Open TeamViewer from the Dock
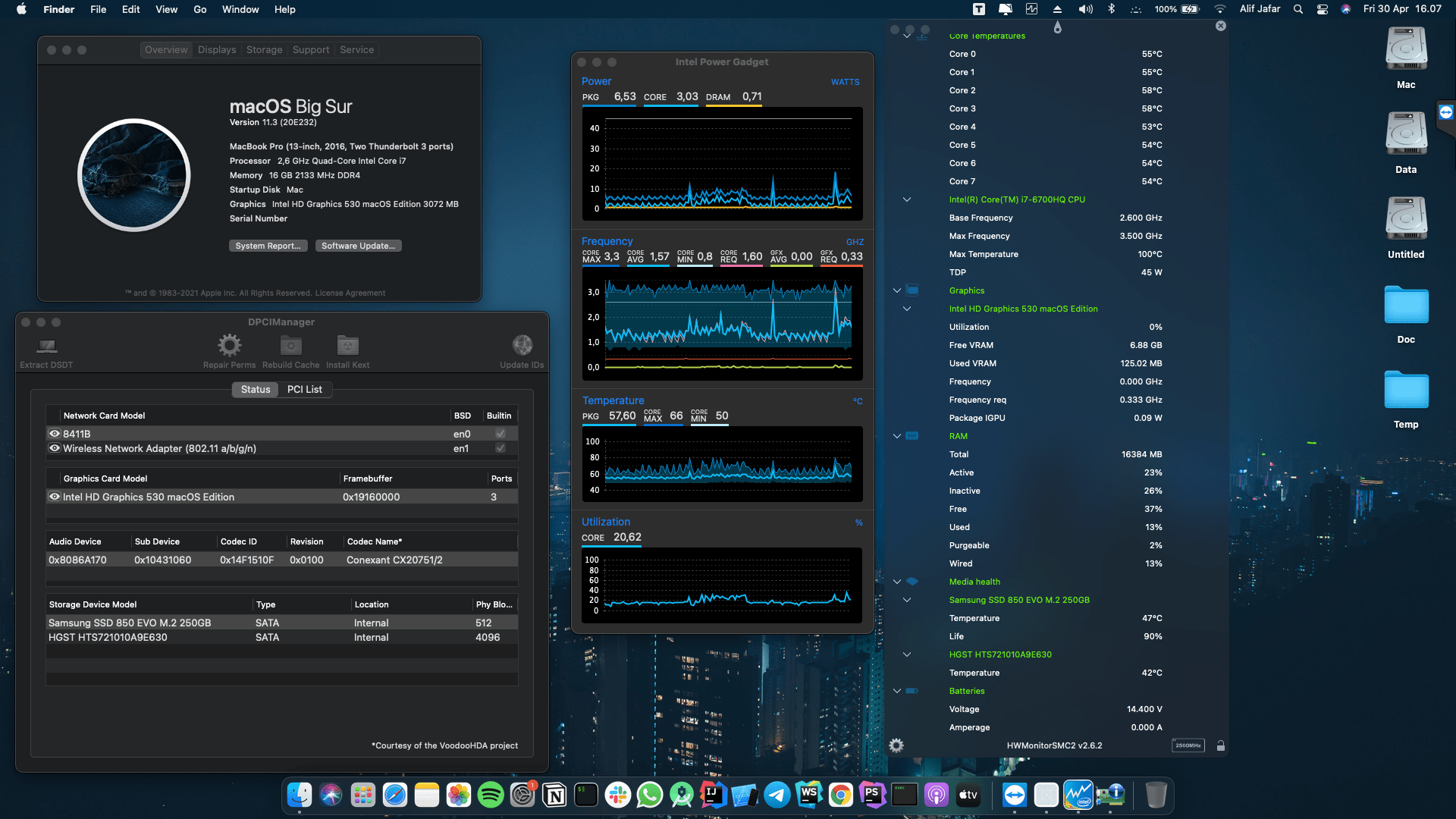 [x=1015, y=795]
